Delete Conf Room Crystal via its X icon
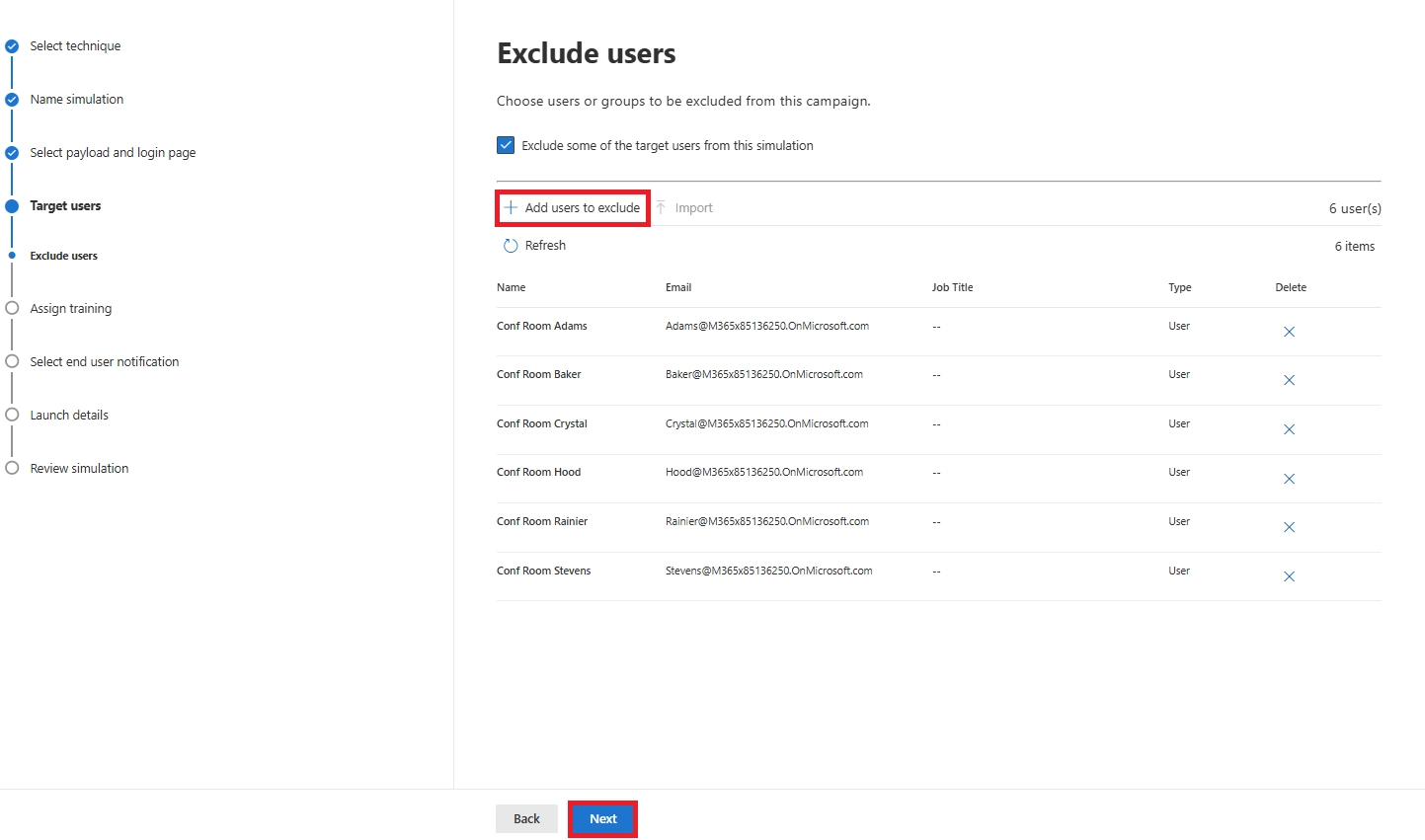The image size is (1425, 840). 1289,429
